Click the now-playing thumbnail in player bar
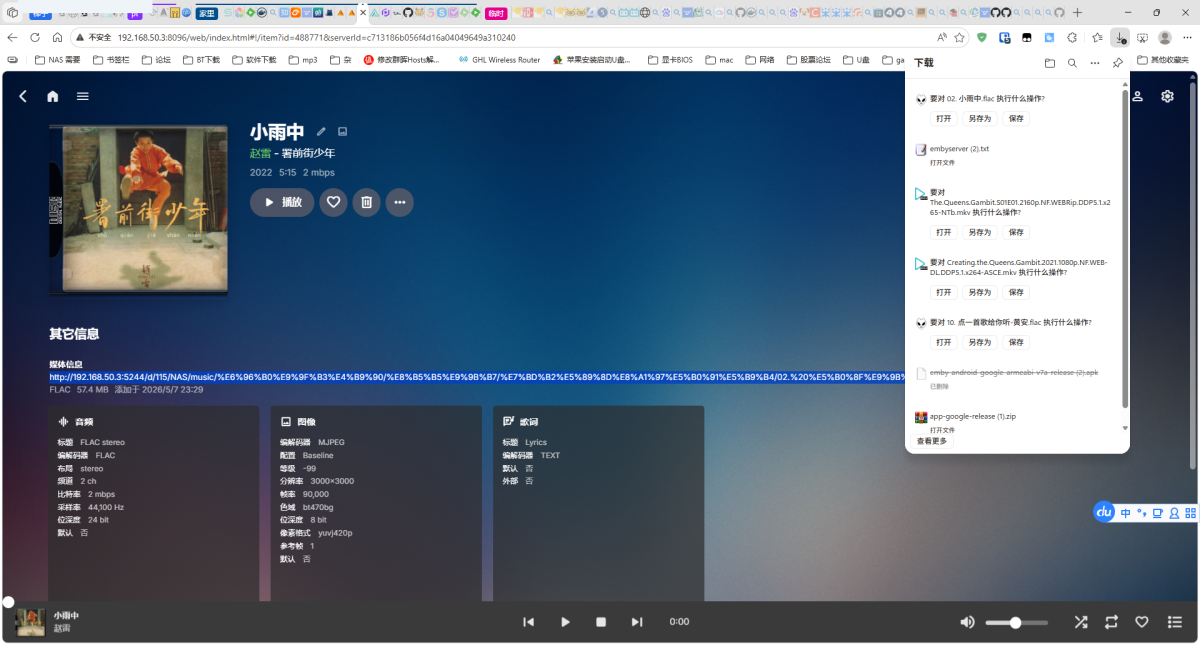The height and width of the screenshot is (645, 1200). click(x=30, y=622)
